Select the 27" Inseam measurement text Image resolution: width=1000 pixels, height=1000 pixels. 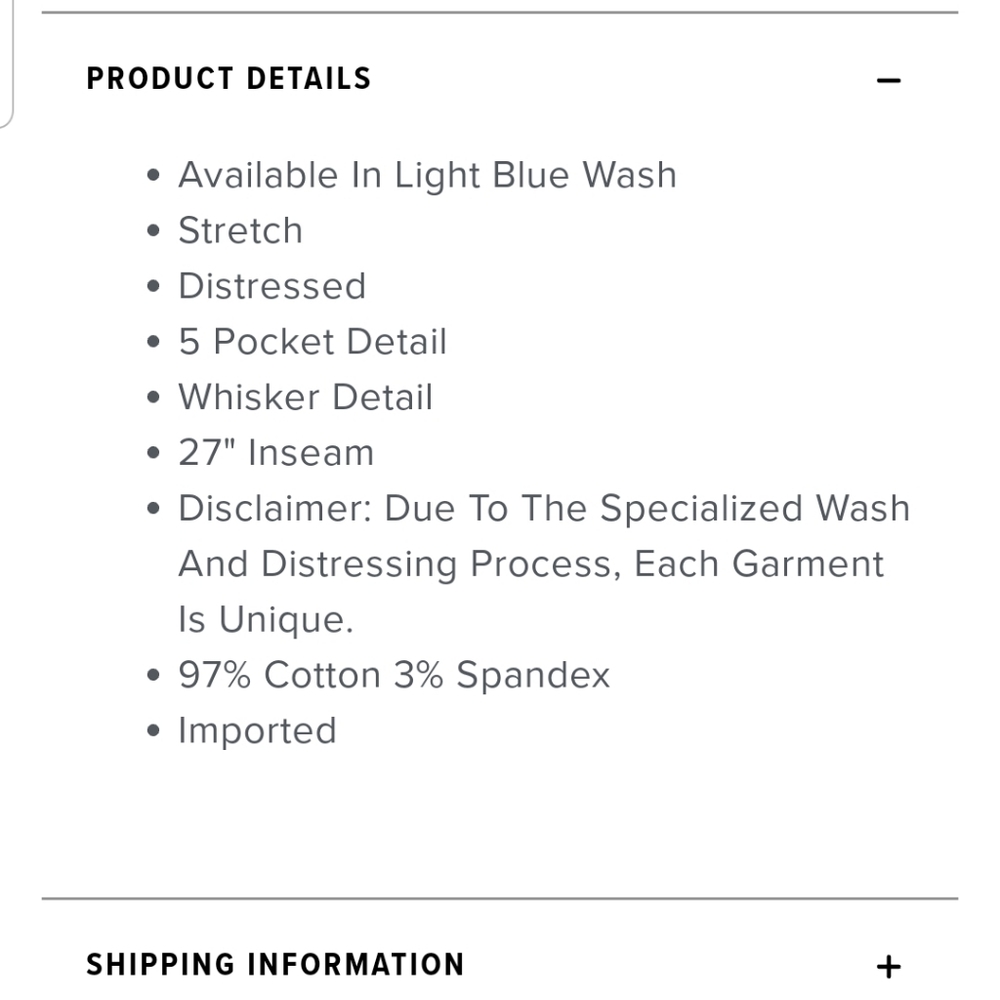(x=276, y=452)
